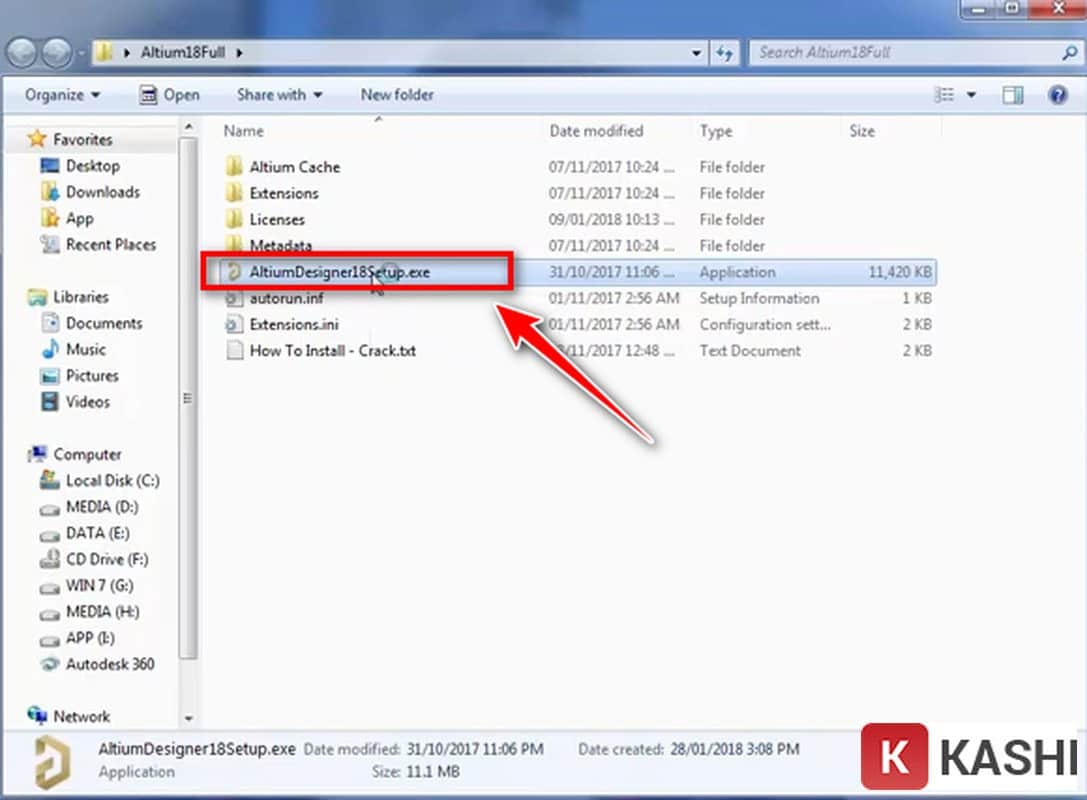Click the Forward navigation arrow button
This screenshot has width=1087, height=800.
(57, 53)
